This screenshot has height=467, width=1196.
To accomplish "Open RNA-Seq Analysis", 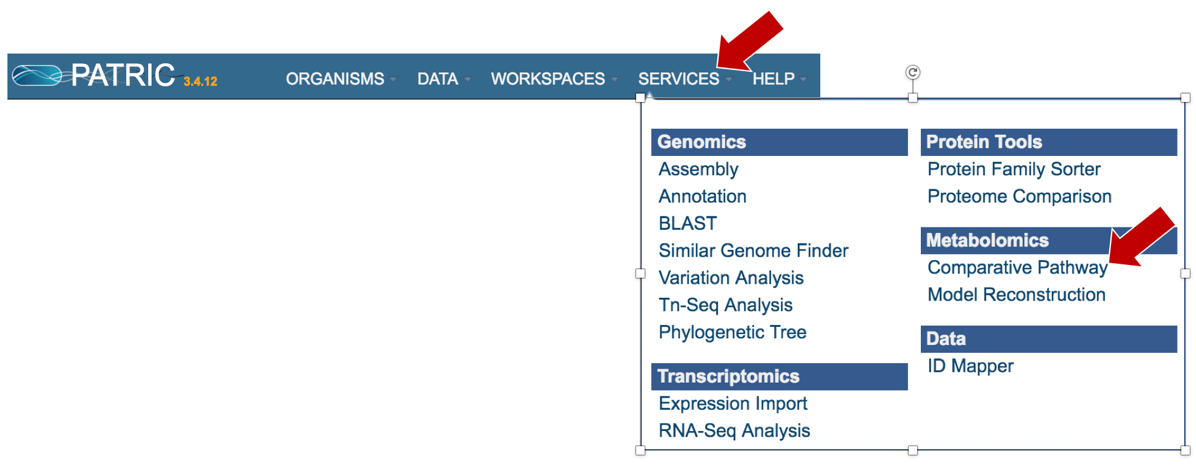I will point(734,430).
